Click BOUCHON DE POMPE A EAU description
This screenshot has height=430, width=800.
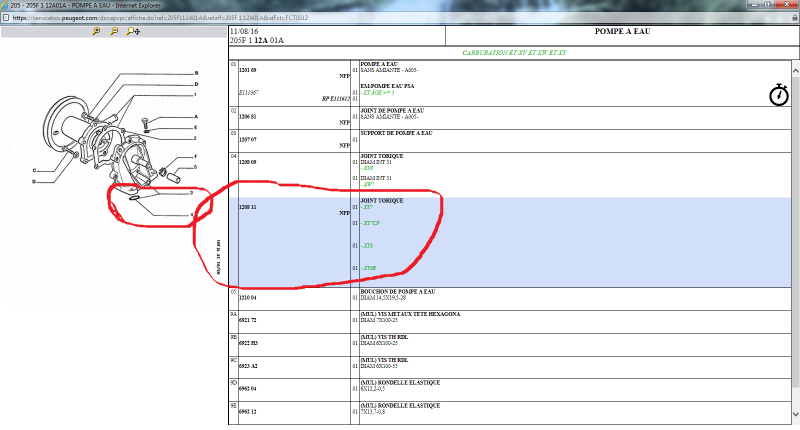[398, 292]
